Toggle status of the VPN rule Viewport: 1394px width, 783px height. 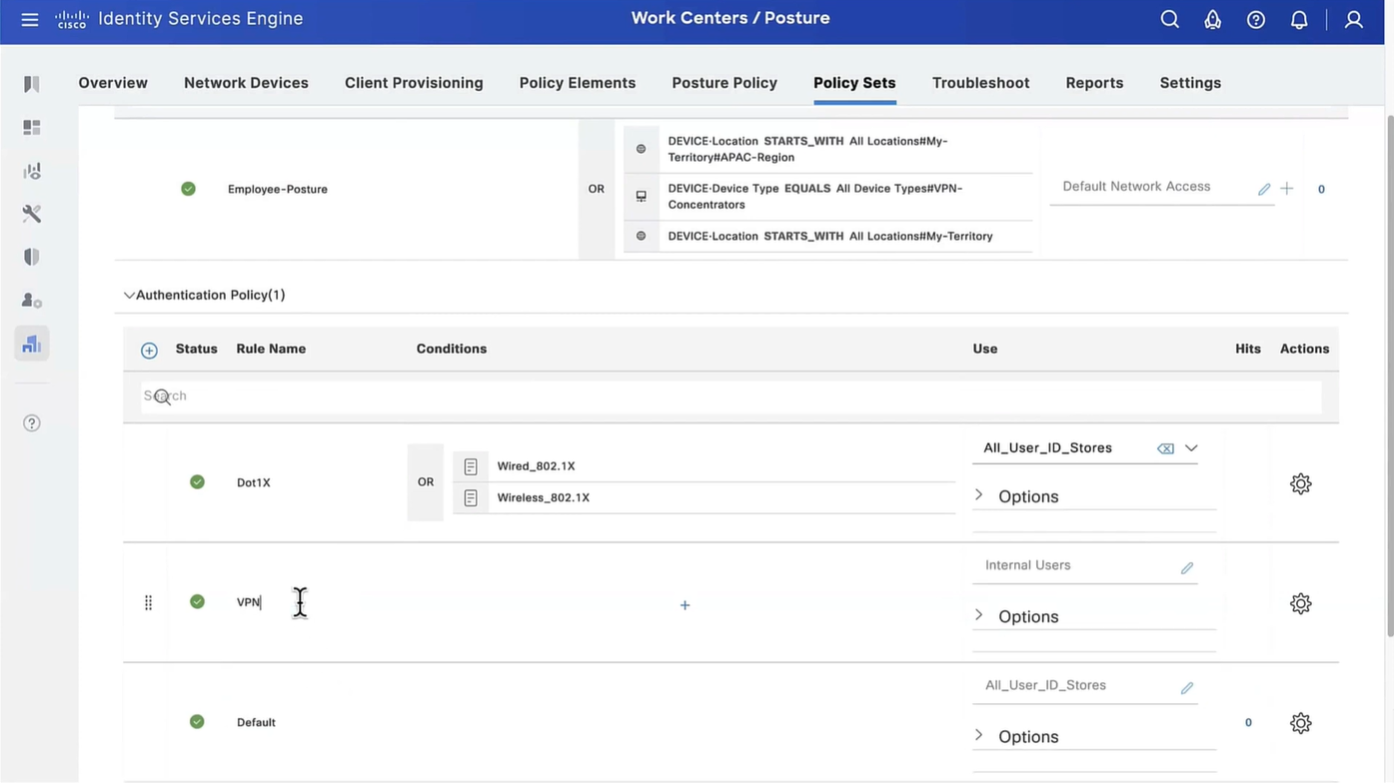pyautogui.click(x=197, y=602)
